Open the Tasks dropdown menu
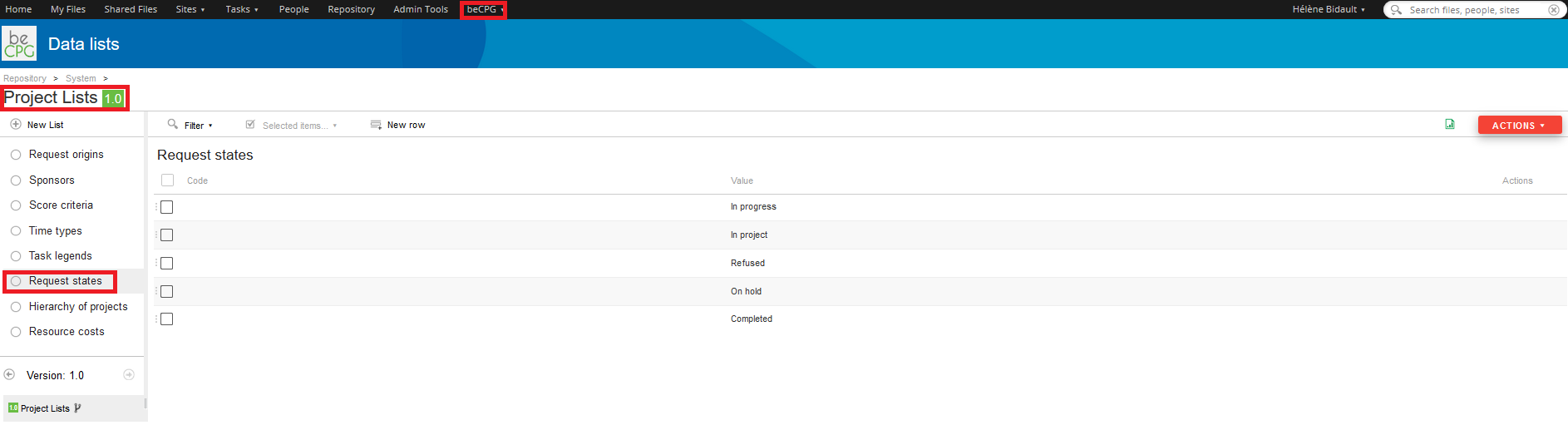 pyautogui.click(x=241, y=9)
